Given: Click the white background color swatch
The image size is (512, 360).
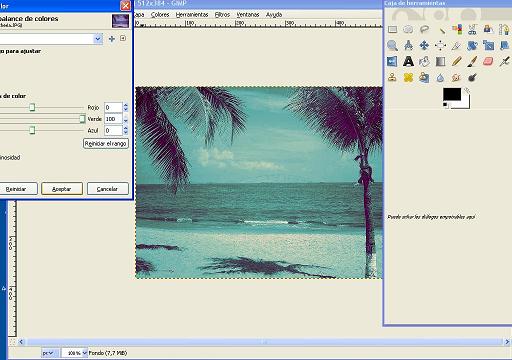Looking at the screenshot, I should 466,103.
